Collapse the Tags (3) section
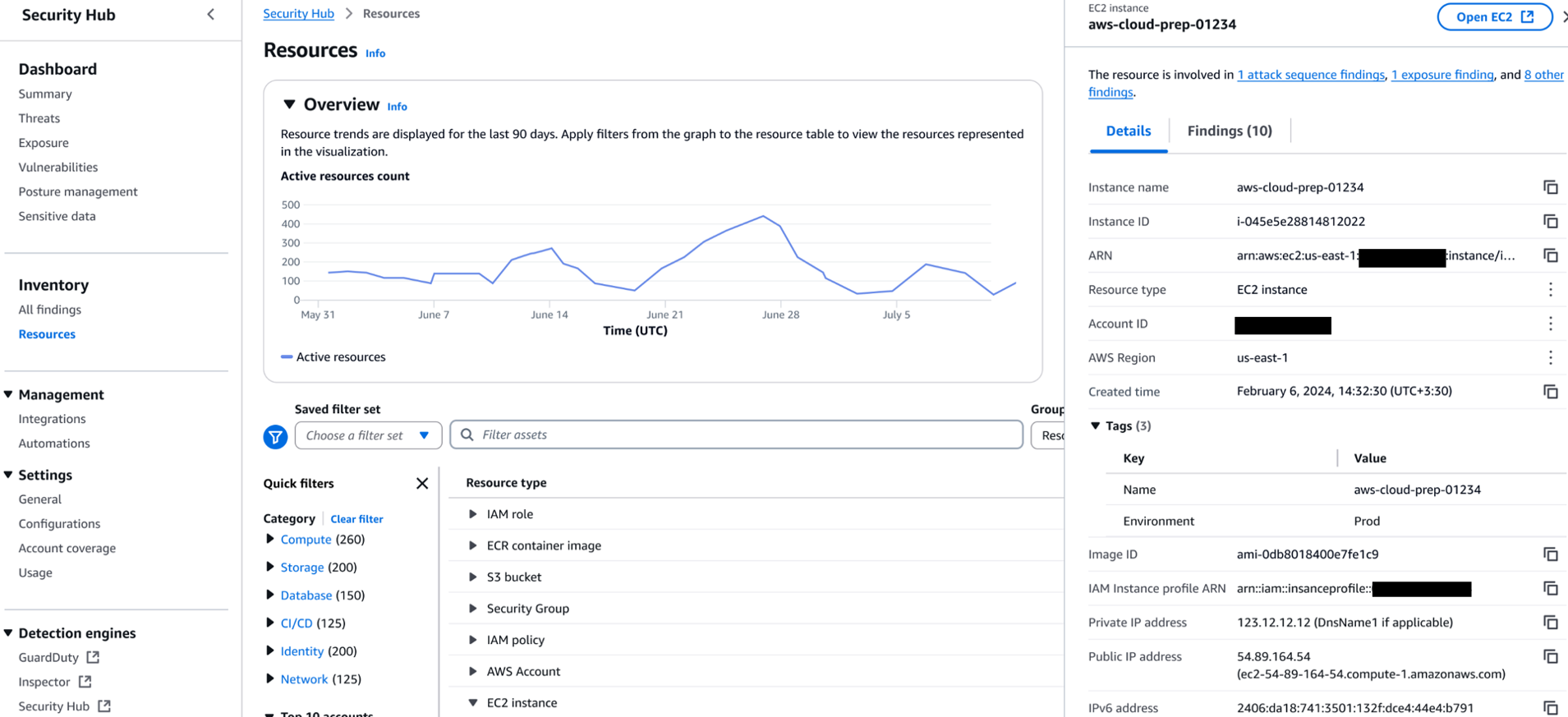 click(x=1095, y=425)
